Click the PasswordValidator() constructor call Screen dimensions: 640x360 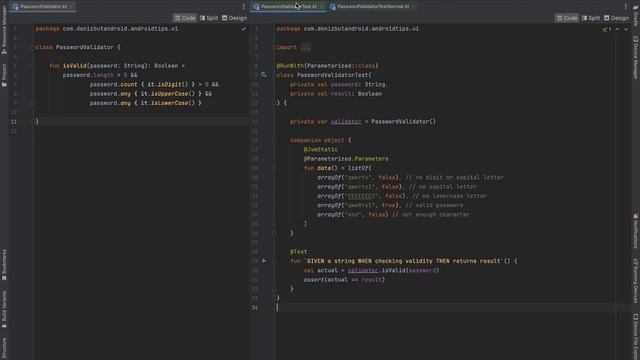404,122
